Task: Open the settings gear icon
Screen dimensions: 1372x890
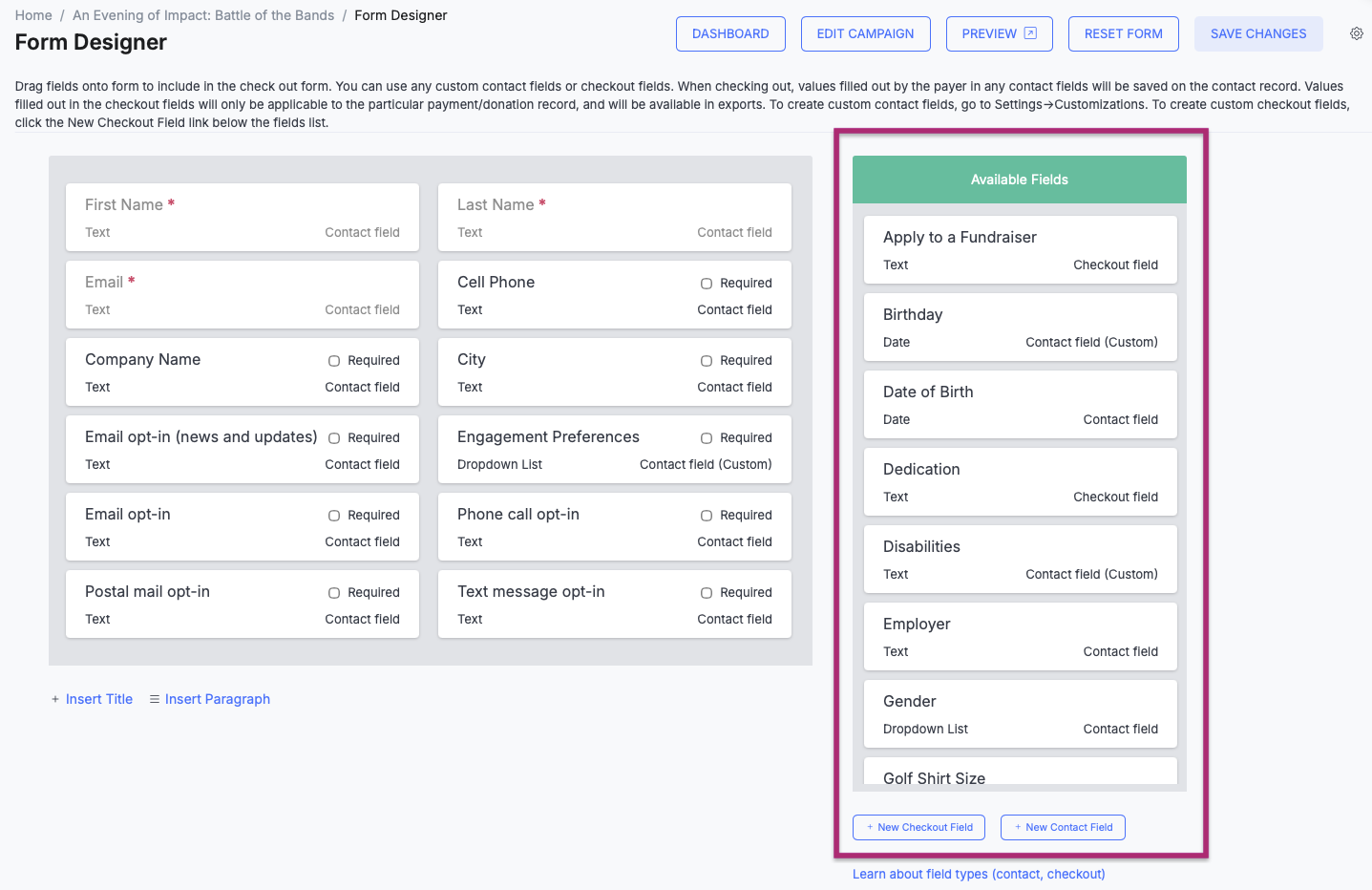Action: coord(1357,33)
